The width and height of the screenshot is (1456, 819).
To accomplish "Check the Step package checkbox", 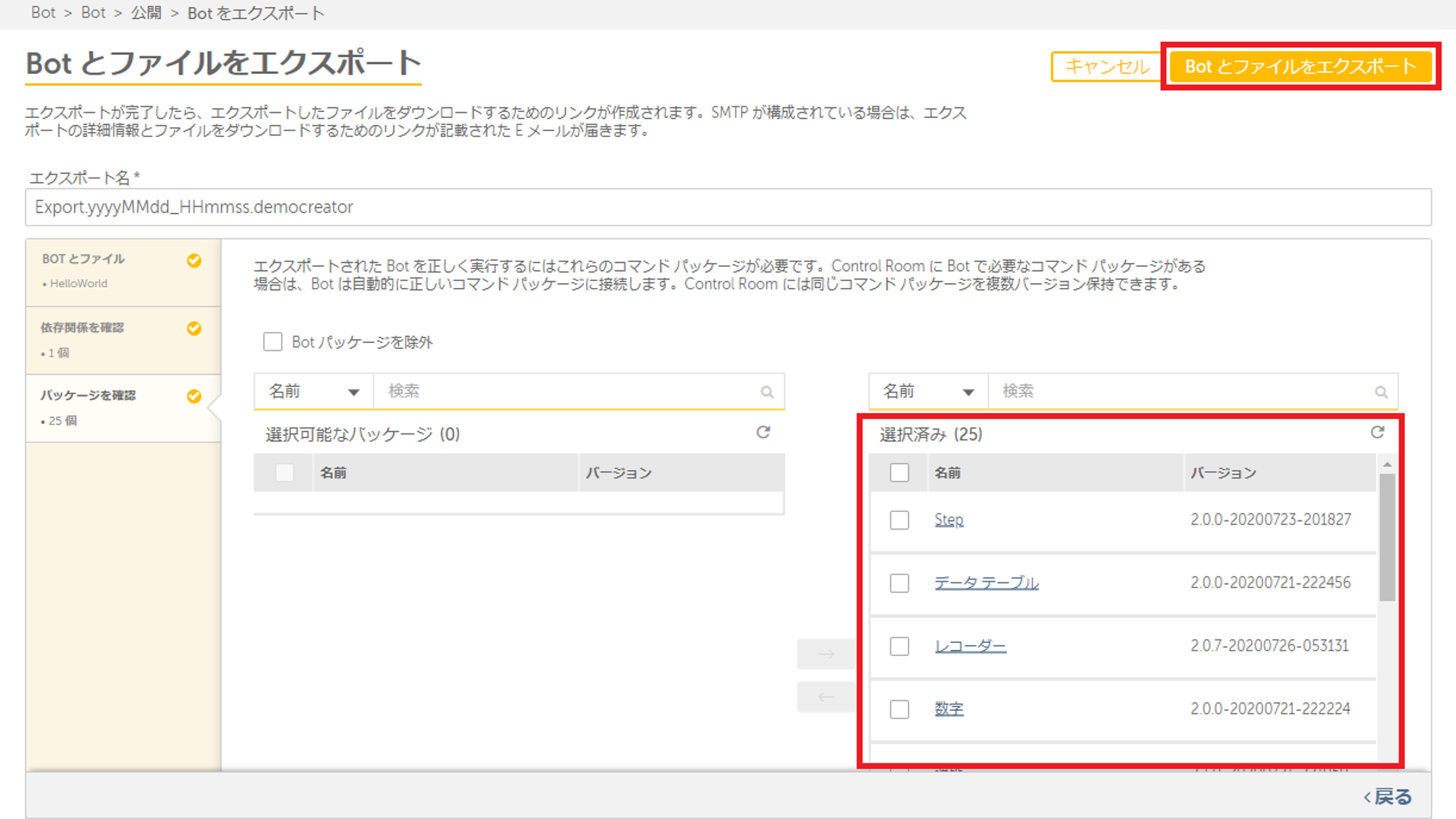I will pos(900,520).
